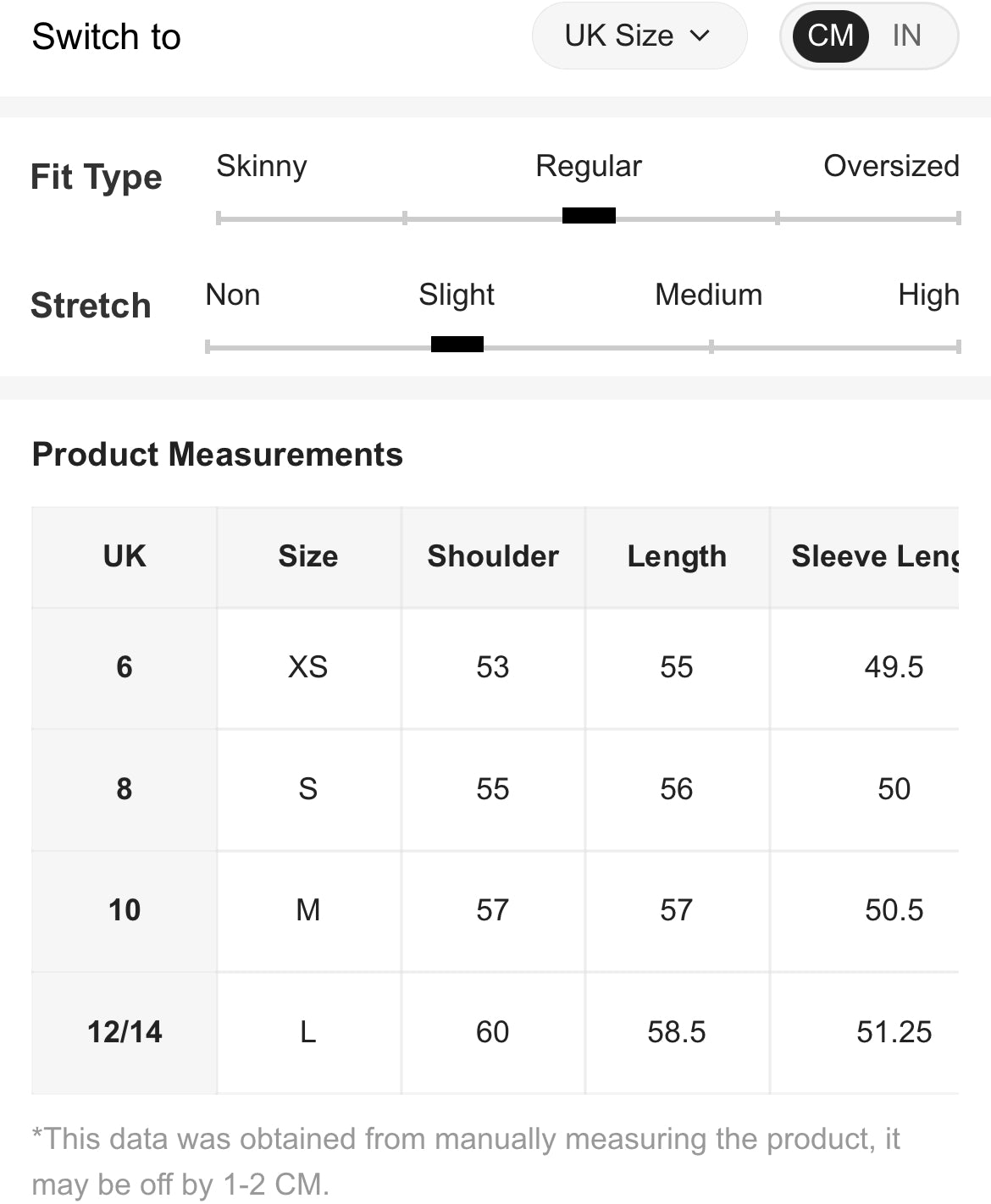Click the Shoulder column header
The image size is (991, 1204).
(493, 556)
